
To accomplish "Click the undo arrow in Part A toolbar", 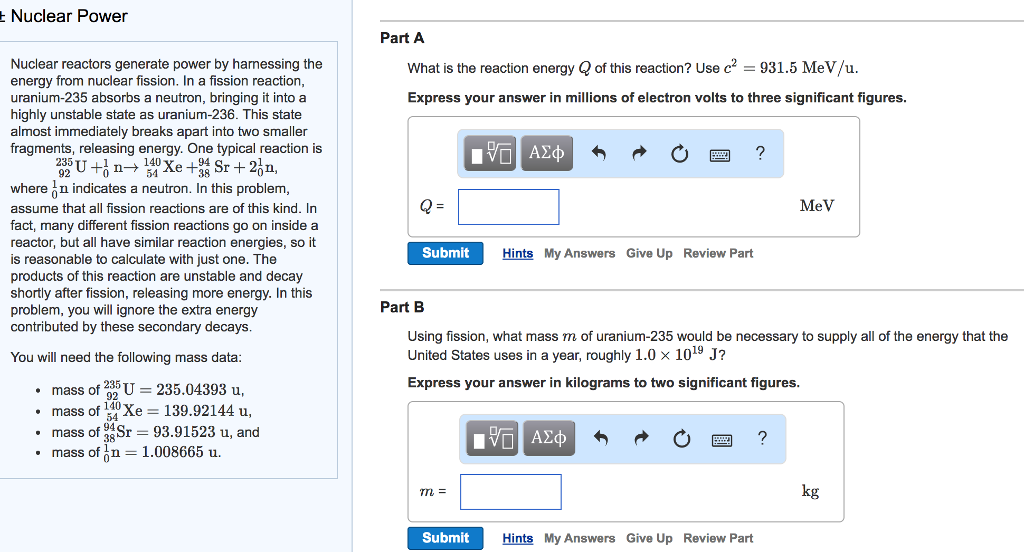I will [x=600, y=154].
